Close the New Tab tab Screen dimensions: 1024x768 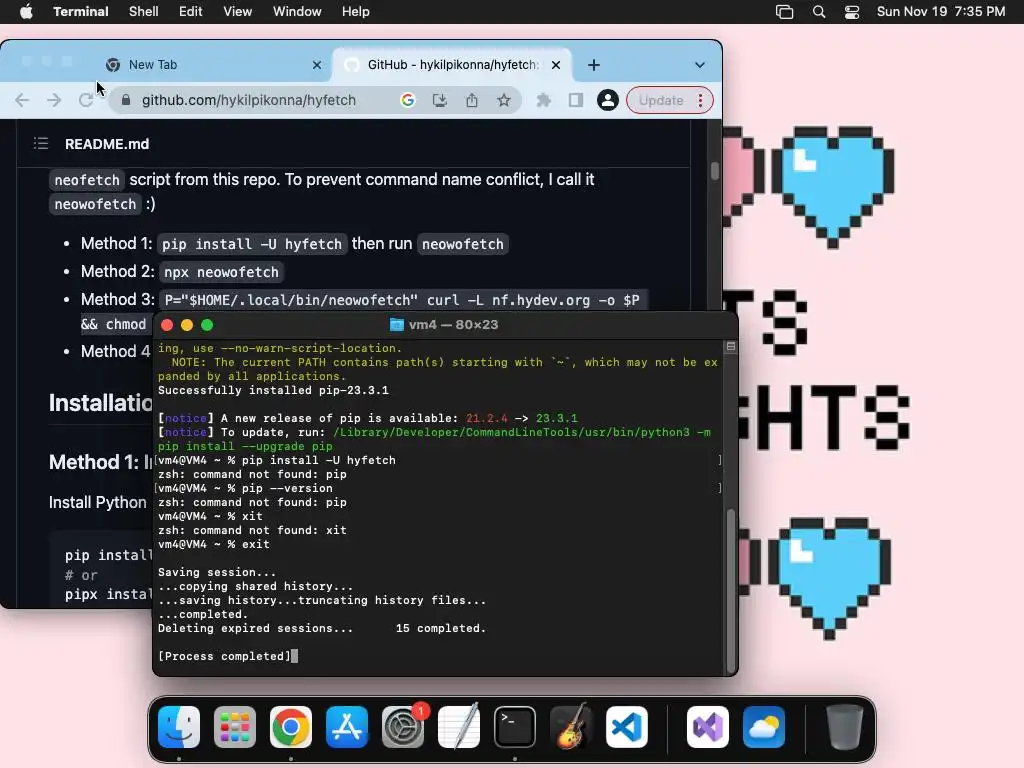click(317, 65)
